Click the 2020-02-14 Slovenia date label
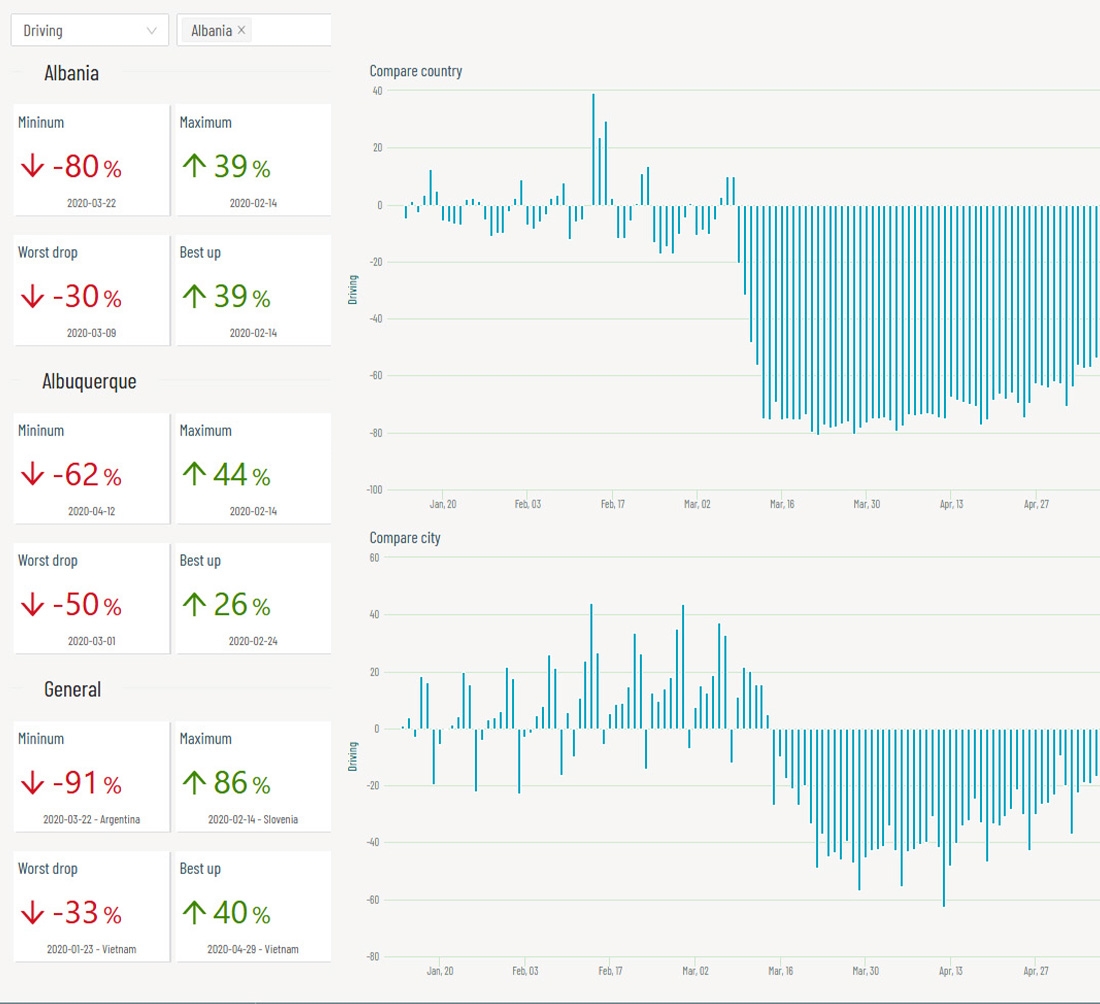1100x1004 pixels. click(252, 818)
